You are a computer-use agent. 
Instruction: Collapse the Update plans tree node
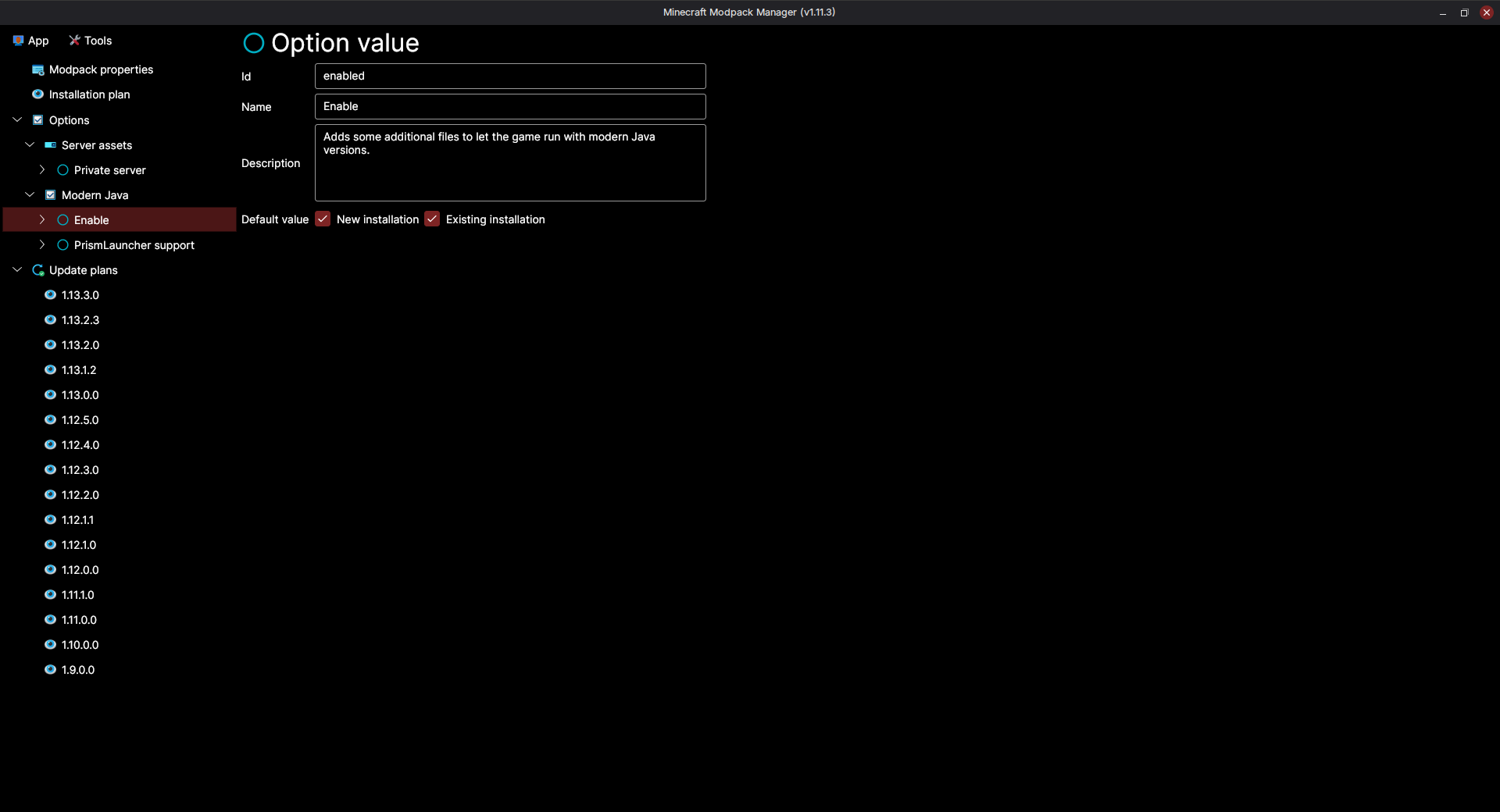[x=17, y=270]
